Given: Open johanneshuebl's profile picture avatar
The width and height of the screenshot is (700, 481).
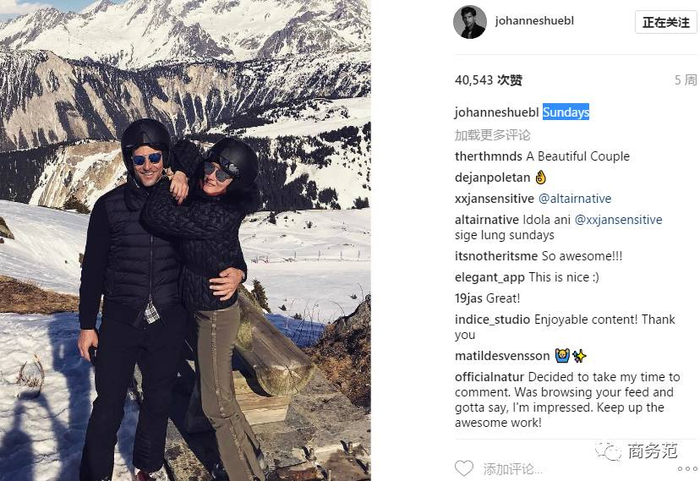Looking at the screenshot, I should (x=470, y=22).
